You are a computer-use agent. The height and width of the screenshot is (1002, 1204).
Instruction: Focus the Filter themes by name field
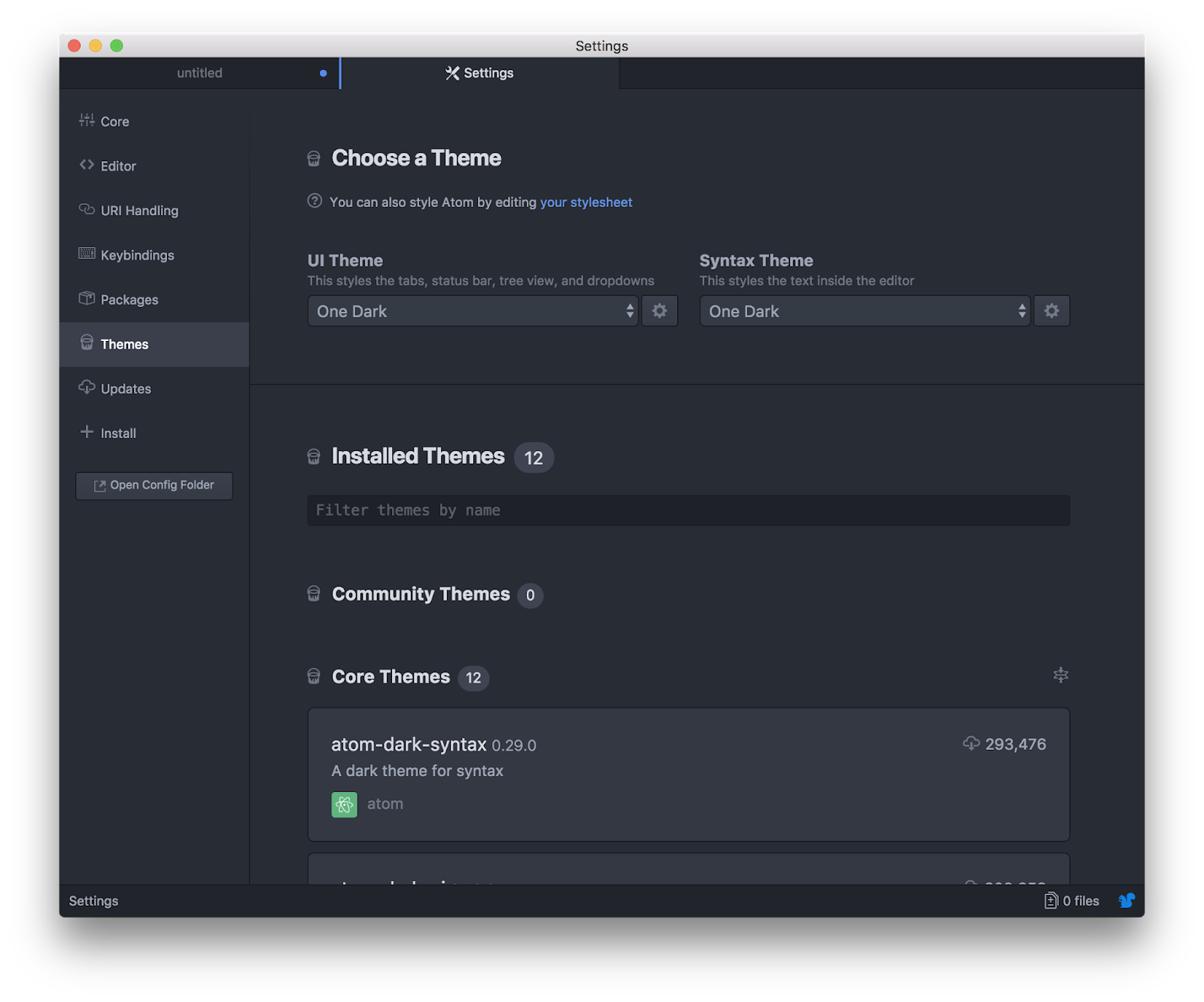pos(689,510)
